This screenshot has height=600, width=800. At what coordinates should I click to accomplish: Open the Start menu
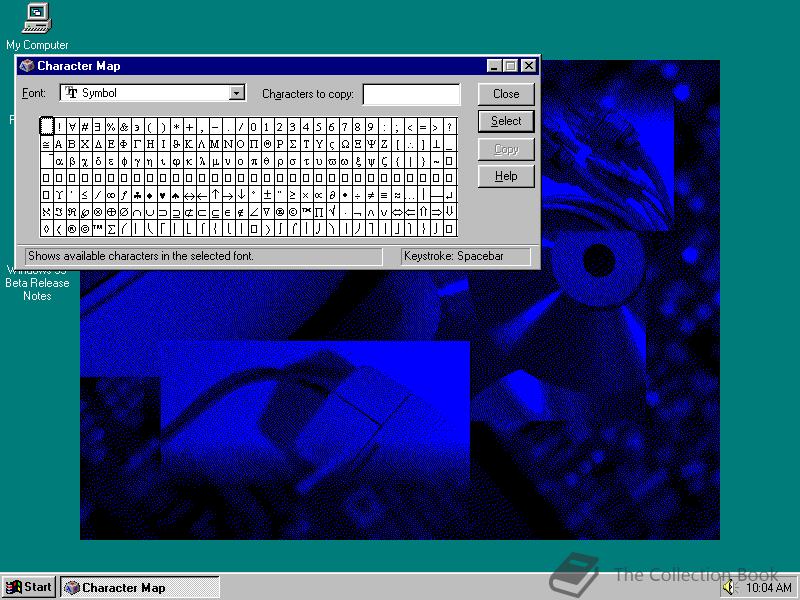[30, 587]
